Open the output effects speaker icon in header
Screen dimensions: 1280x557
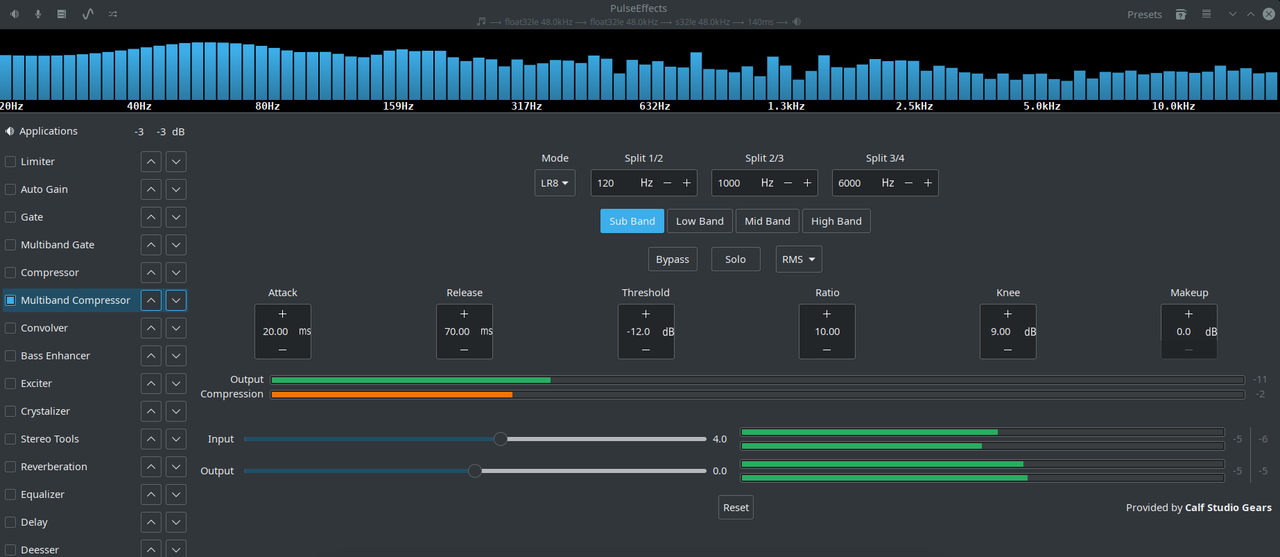[14, 14]
